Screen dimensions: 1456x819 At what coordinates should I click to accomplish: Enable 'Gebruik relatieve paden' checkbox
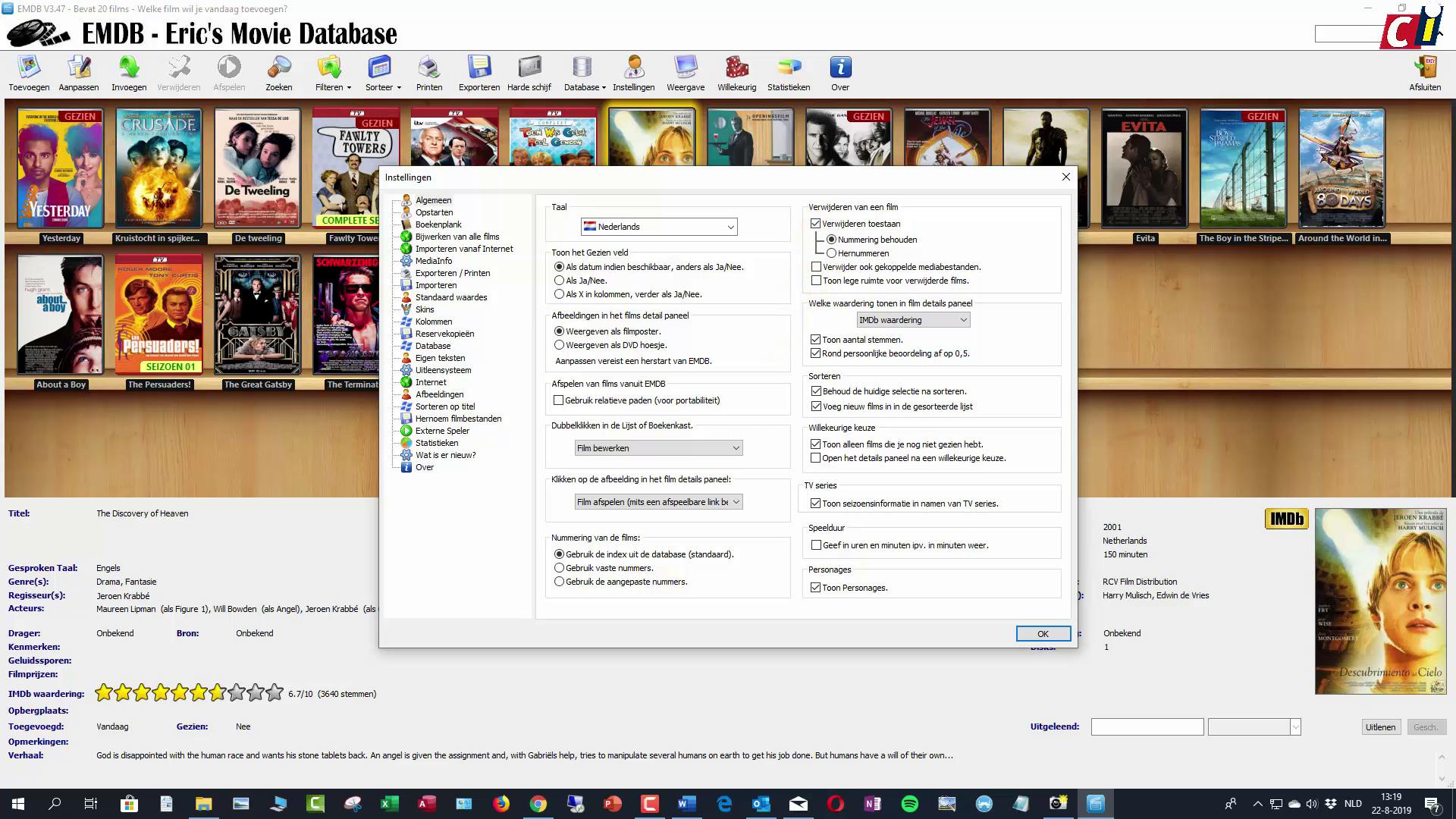point(559,400)
